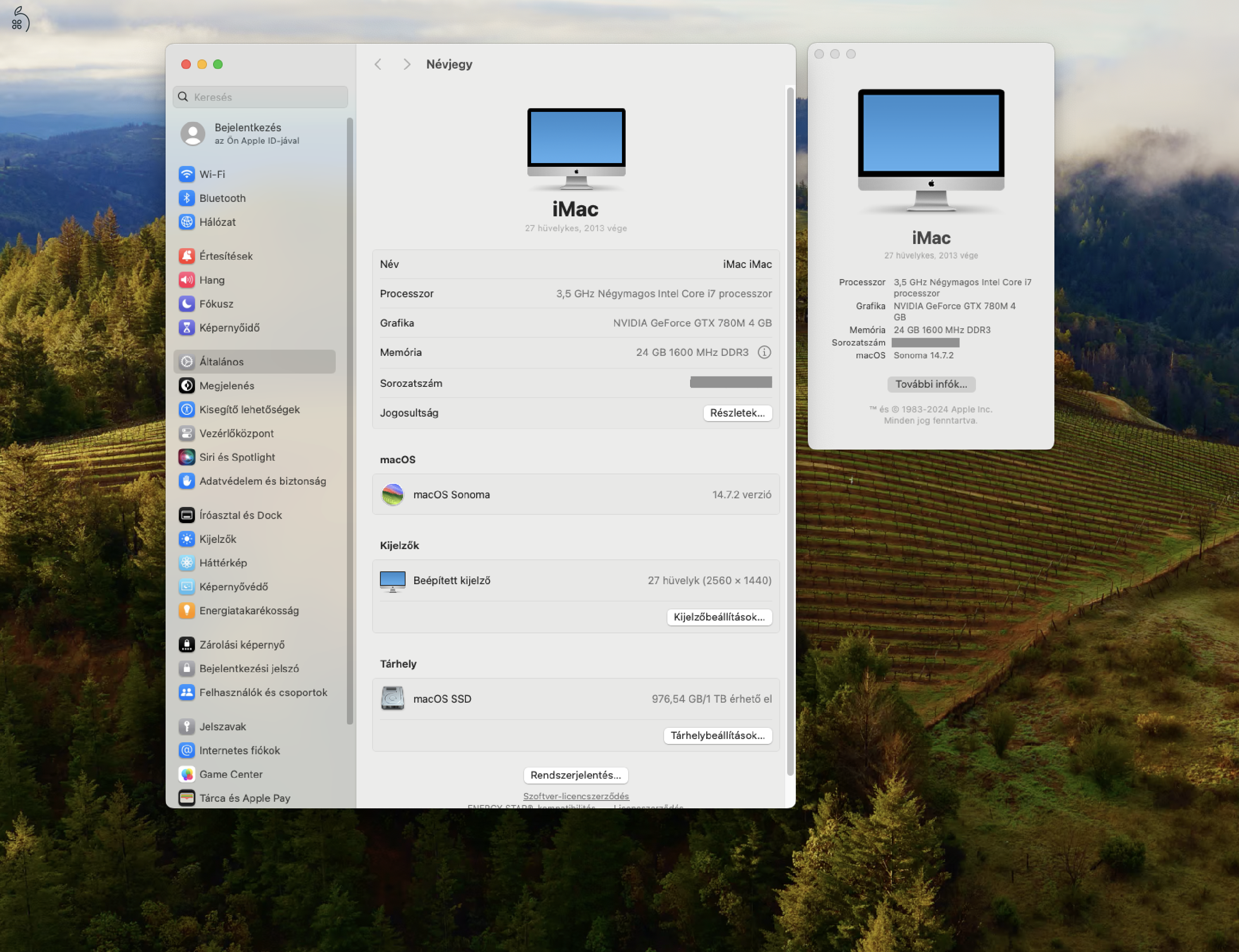
Task: Open Kijelzőbeállítások... display settings button
Action: coord(719,616)
